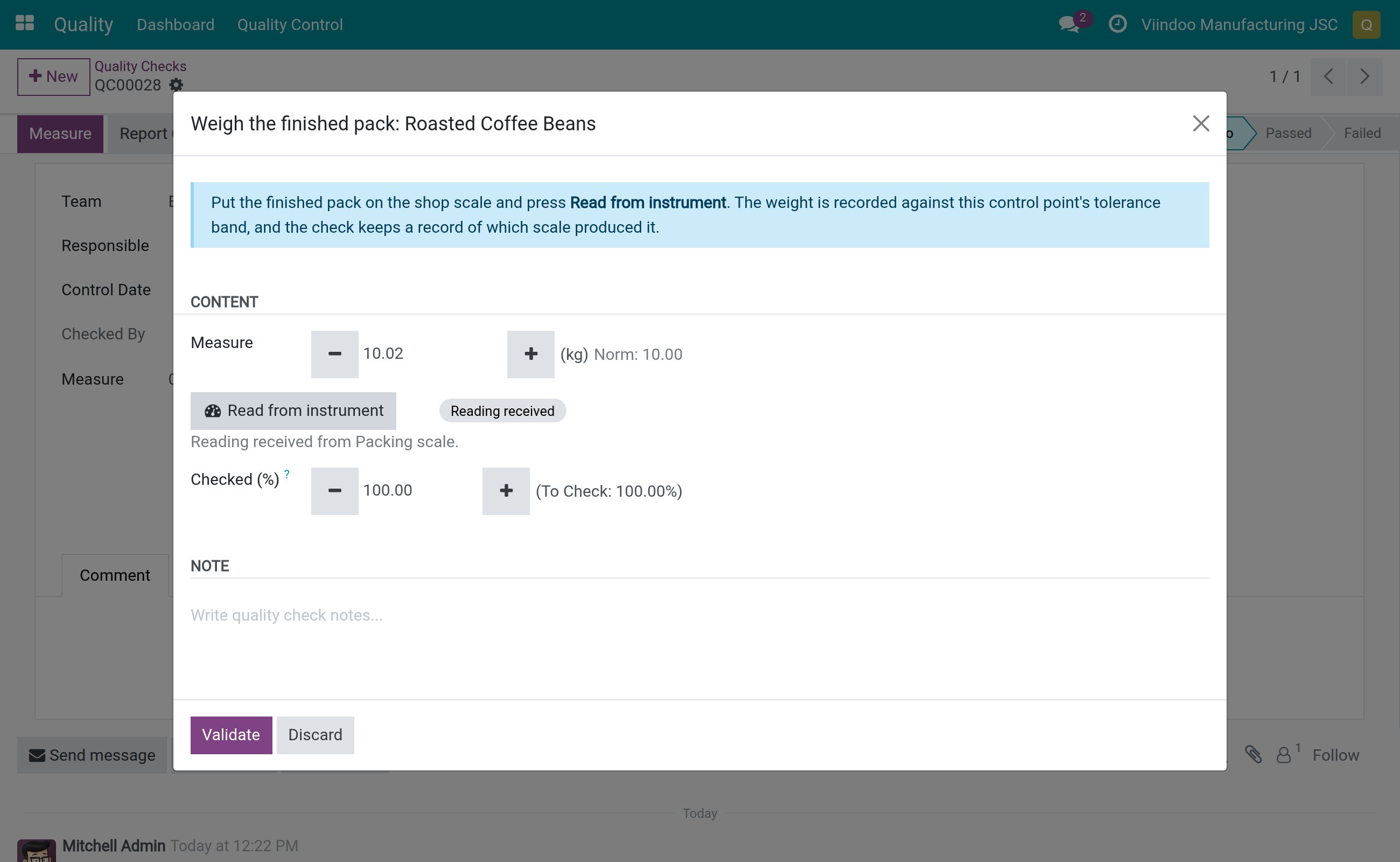Click the Viindoo Manufacturing JSC company name
Screen dimensions: 1400x862
click(1239, 25)
